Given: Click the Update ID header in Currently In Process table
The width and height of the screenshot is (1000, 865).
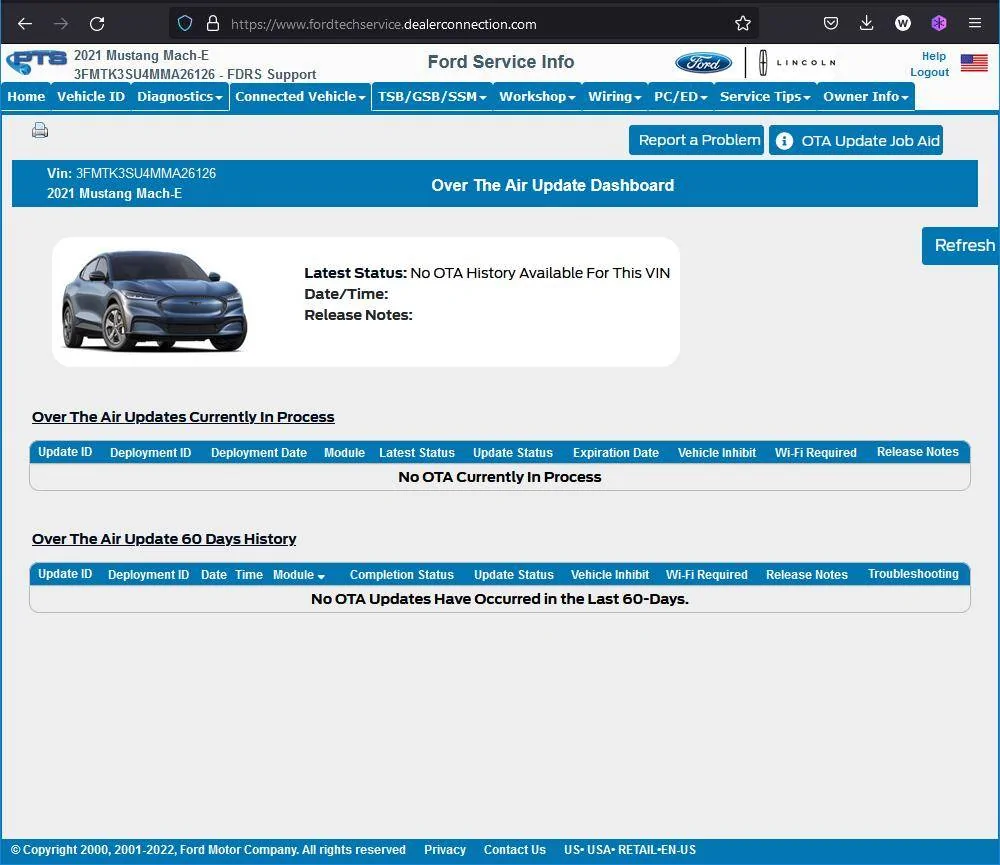Looking at the screenshot, I should 65,452.
